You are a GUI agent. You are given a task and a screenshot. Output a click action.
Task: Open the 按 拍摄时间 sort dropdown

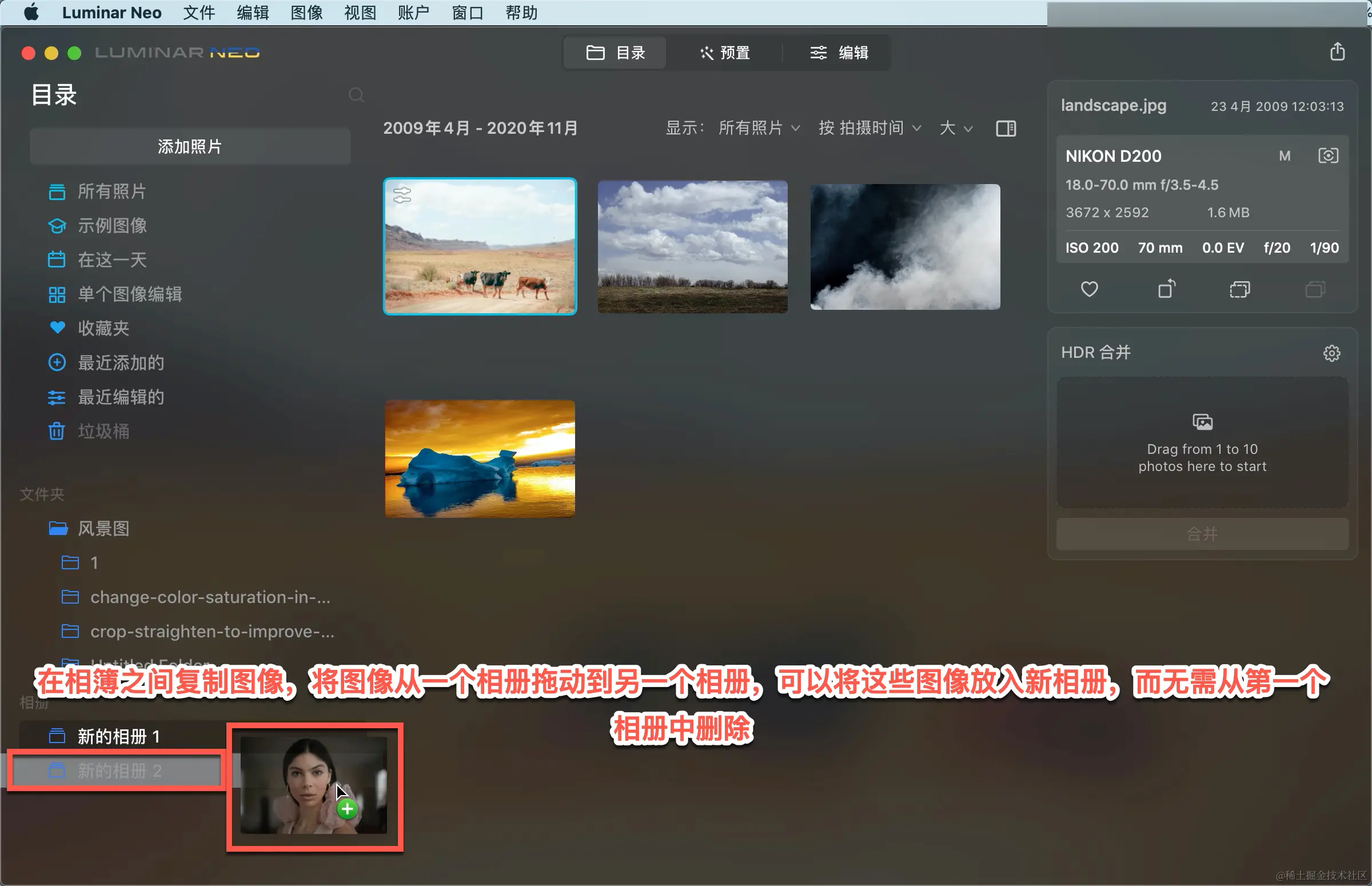pyautogui.click(x=870, y=128)
